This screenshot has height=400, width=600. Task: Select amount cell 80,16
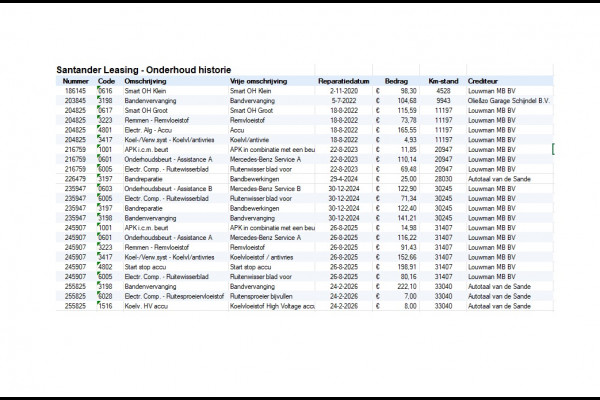(x=408, y=277)
